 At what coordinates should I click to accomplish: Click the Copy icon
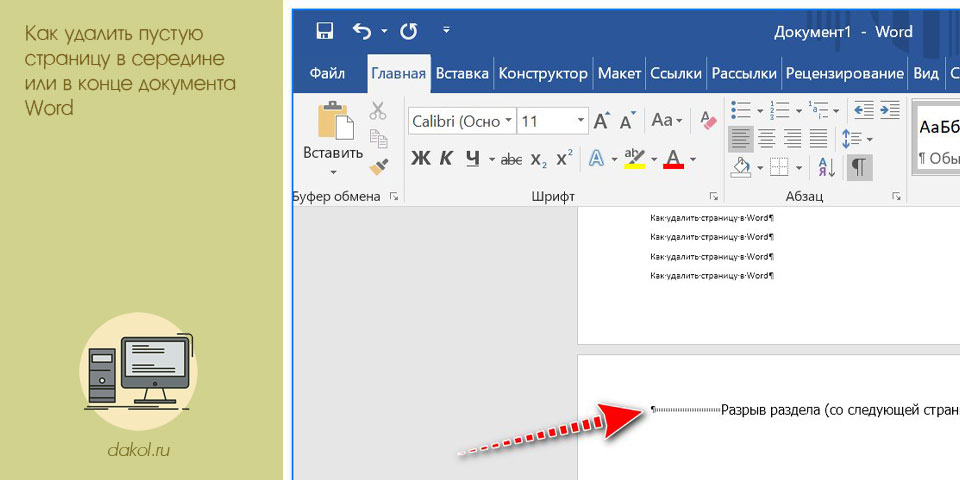click(x=378, y=138)
